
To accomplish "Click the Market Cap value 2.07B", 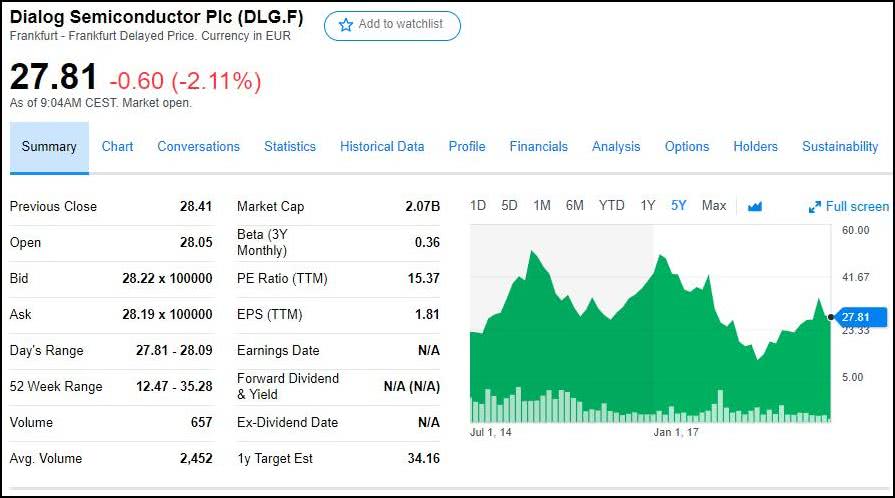I will (422, 206).
